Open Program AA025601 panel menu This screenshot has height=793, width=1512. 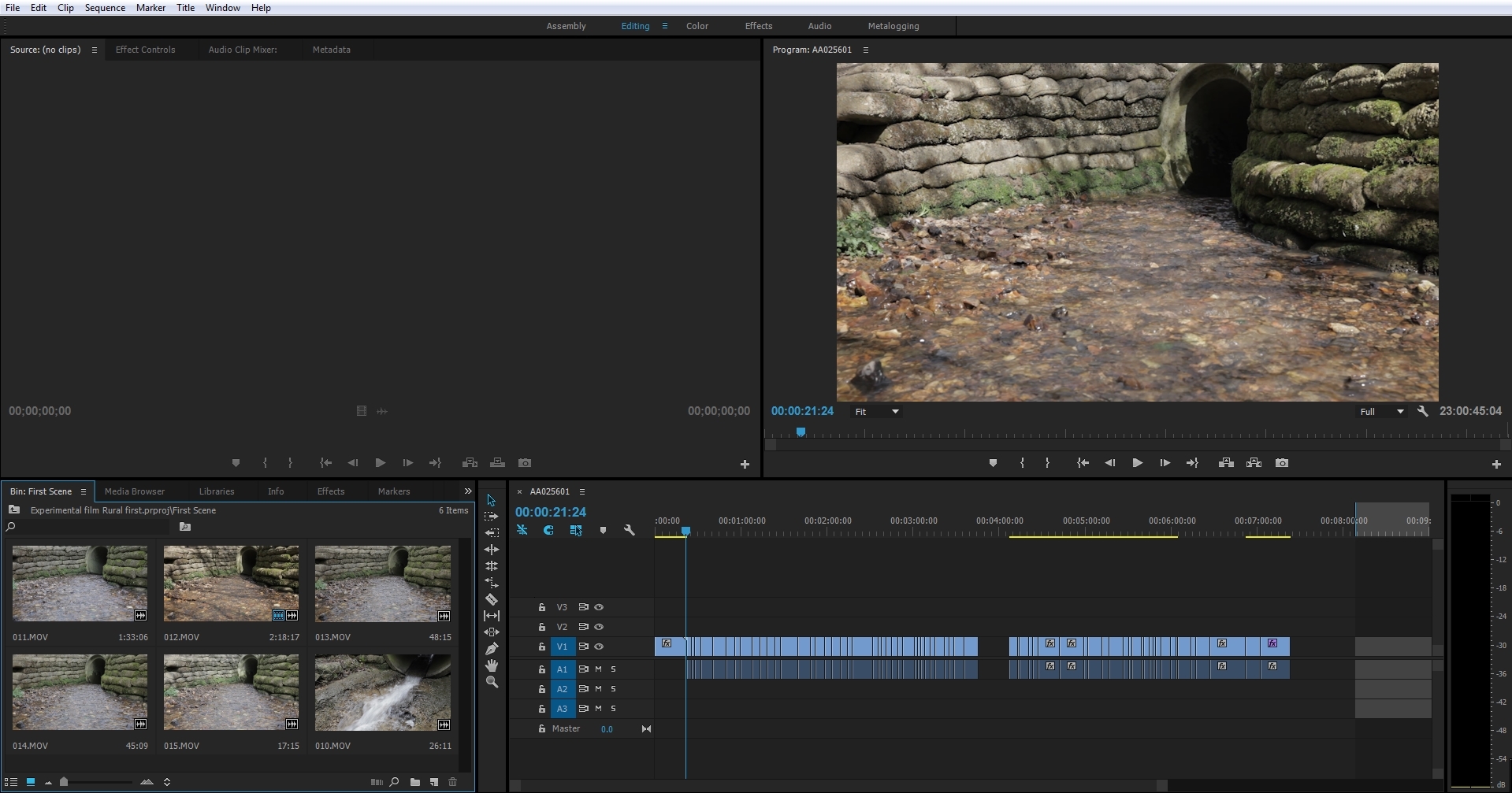tap(866, 50)
